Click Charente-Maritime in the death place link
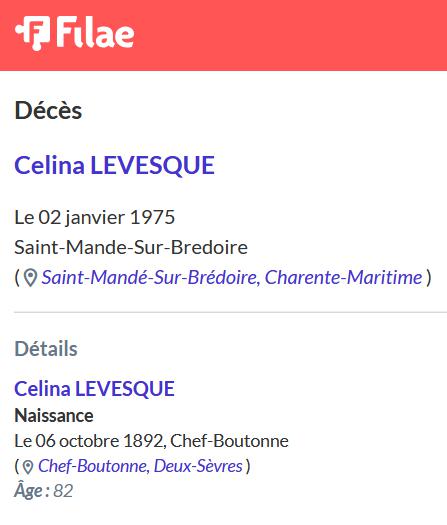447x525 pixels. [x=344, y=277]
